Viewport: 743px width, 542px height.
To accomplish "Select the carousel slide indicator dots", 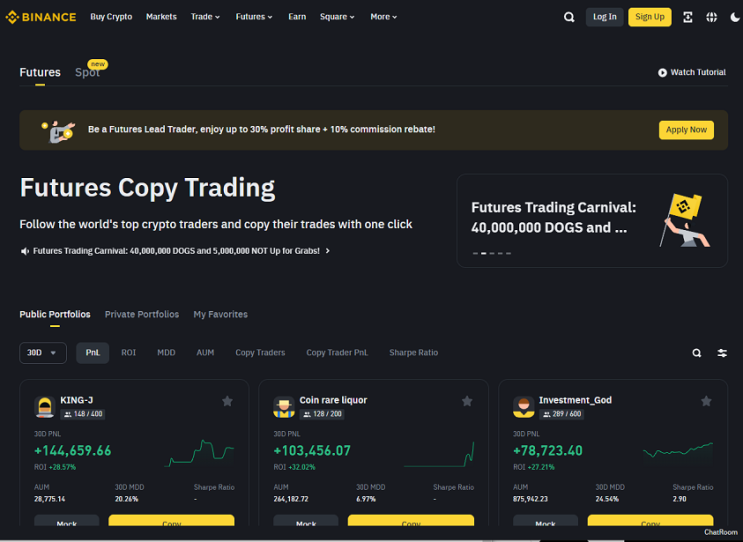I will point(492,253).
